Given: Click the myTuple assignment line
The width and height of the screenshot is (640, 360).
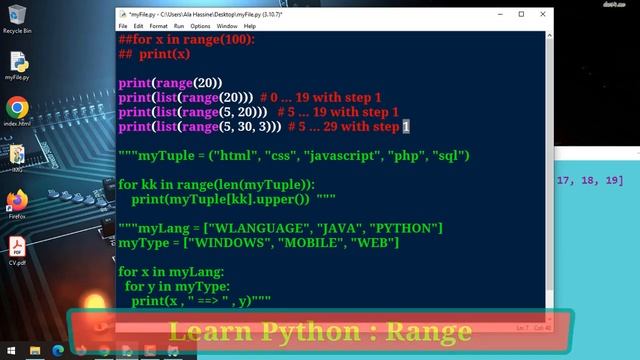Looking at the screenshot, I should click(294, 156).
